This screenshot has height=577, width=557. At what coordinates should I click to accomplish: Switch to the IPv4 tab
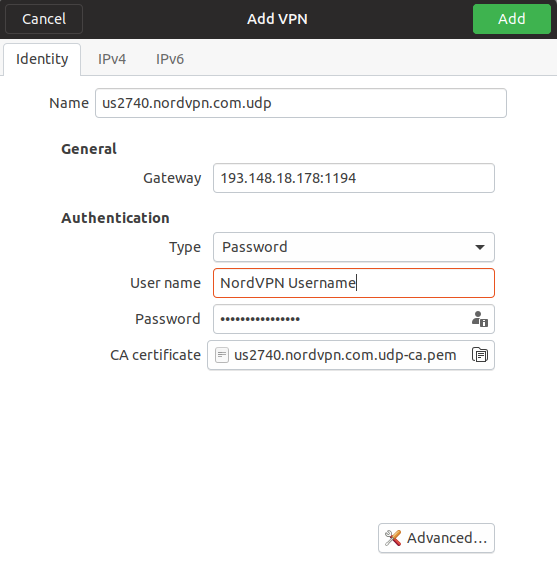tap(112, 59)
